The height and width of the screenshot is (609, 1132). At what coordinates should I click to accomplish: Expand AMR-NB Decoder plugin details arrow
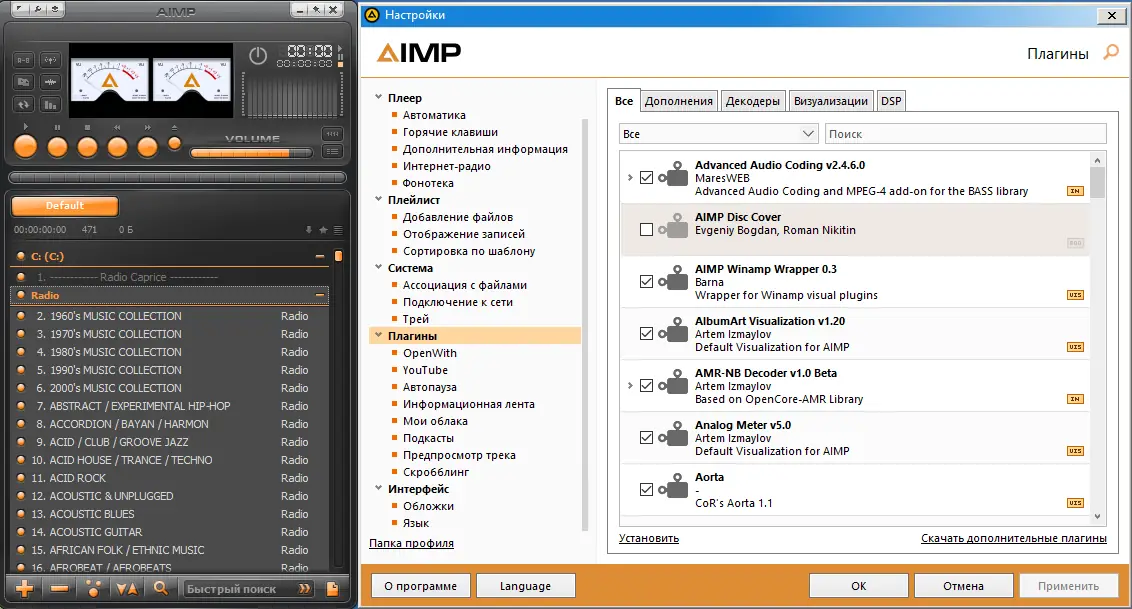pos(630,385)
